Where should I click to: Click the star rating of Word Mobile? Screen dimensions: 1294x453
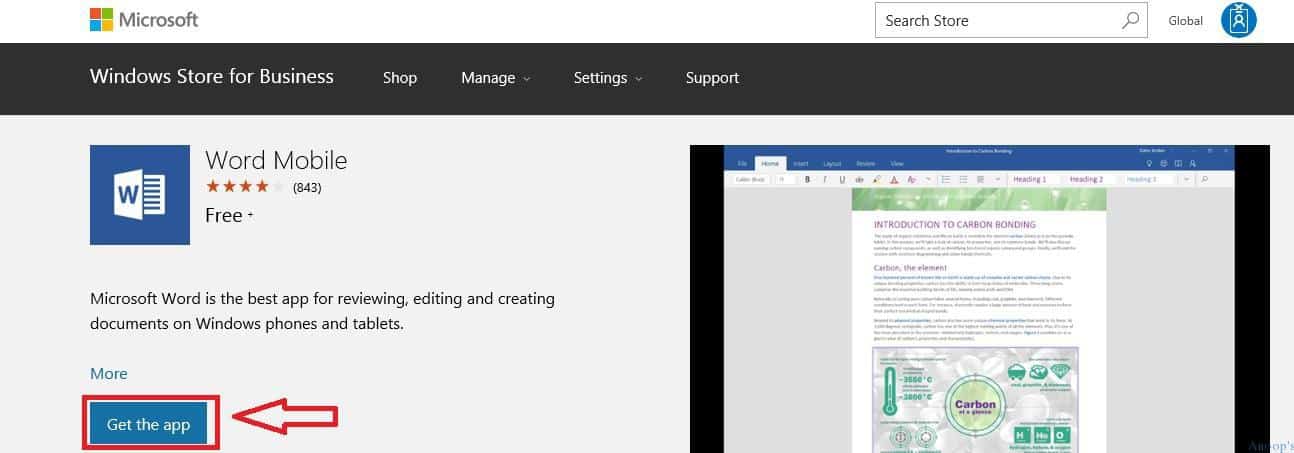click(x=245, y=186)
